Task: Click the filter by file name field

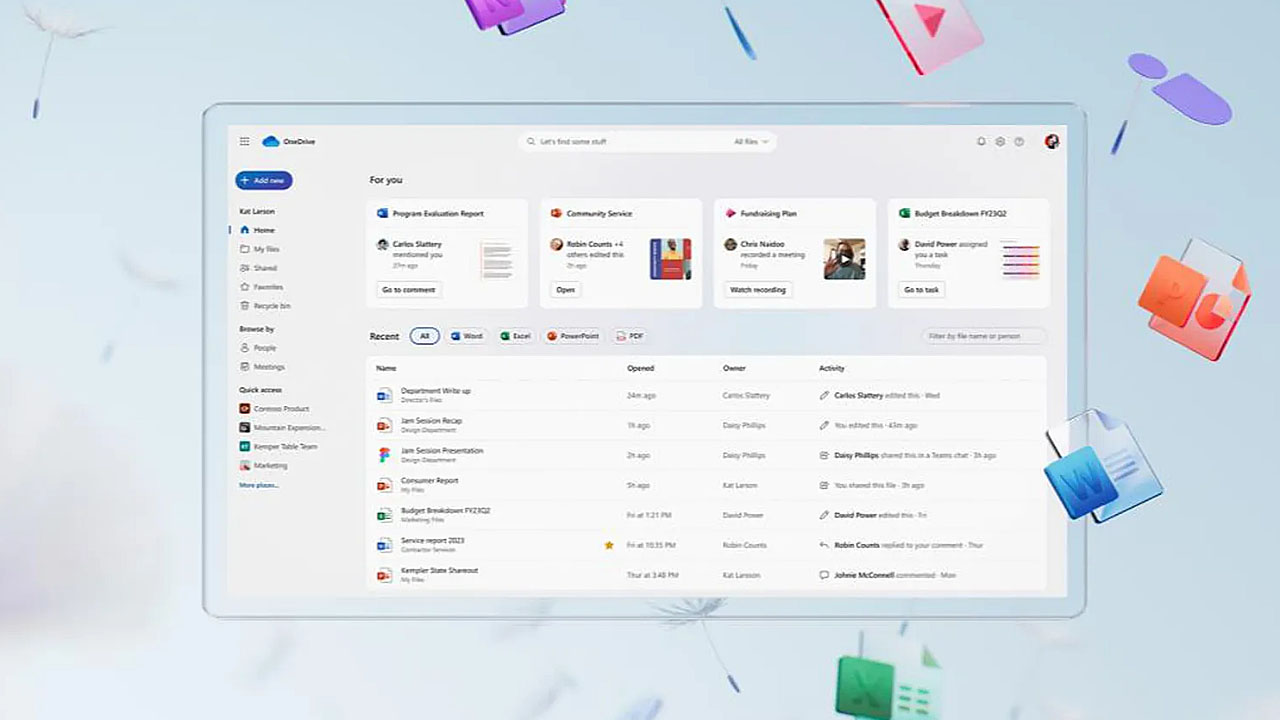Action: click(984, 336)
